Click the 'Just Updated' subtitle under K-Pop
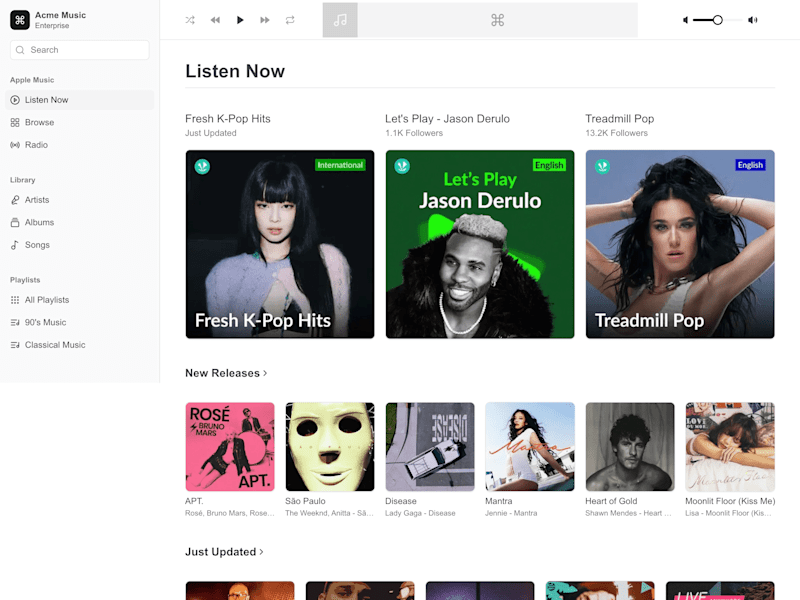This screenshot has height=600, width=800. pyautogui.click(x=211, y=133)
